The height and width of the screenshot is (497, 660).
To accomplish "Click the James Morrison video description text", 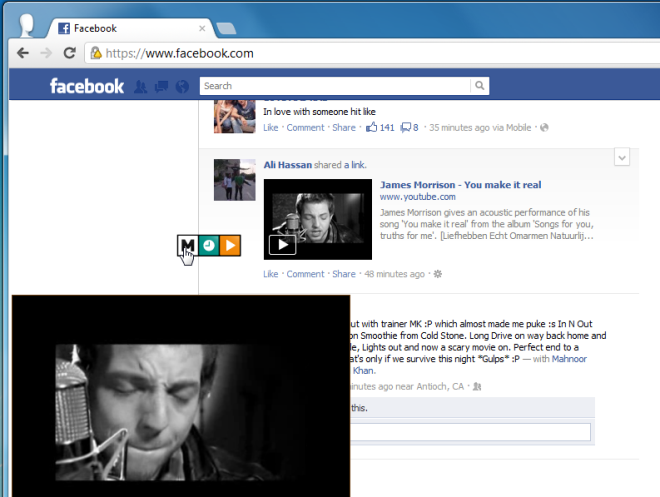I will (487, 224).
